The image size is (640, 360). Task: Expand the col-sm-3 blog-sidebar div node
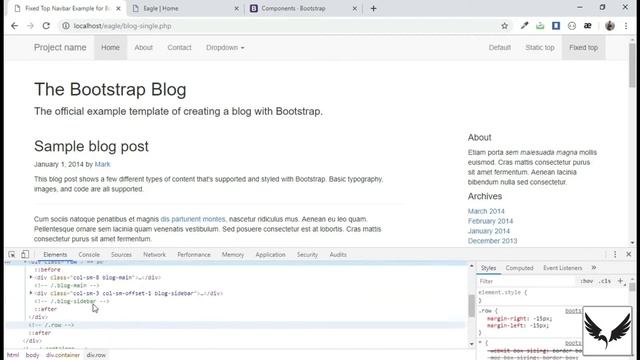tap(31, 293)
